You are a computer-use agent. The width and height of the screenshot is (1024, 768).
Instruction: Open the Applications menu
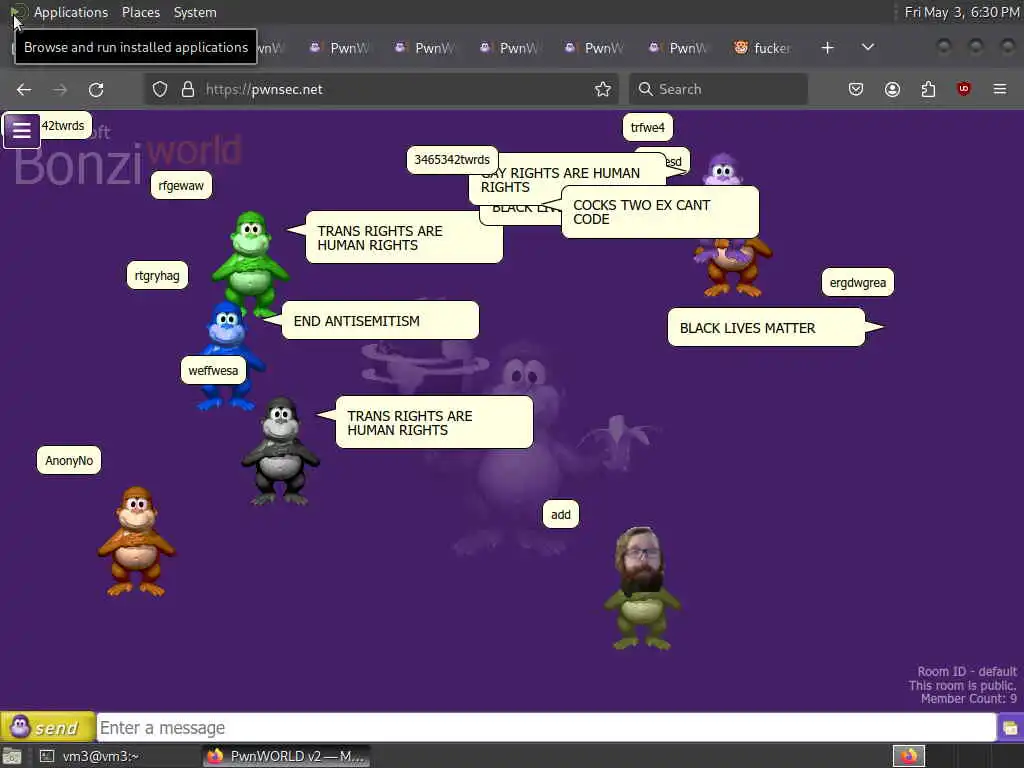coord(71,12)
